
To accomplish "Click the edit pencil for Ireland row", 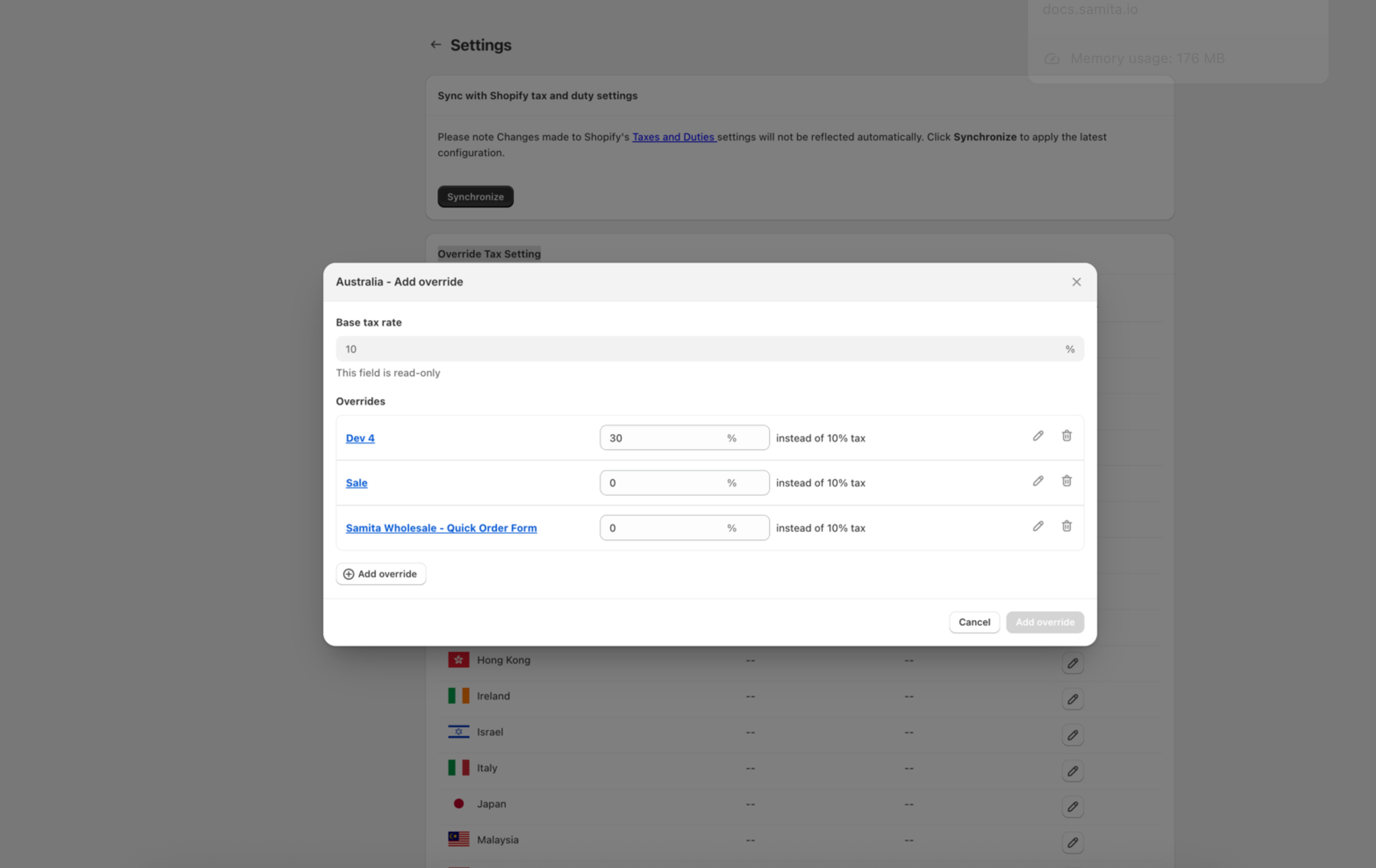I will pyautogui.click(x=1072, y=700).
